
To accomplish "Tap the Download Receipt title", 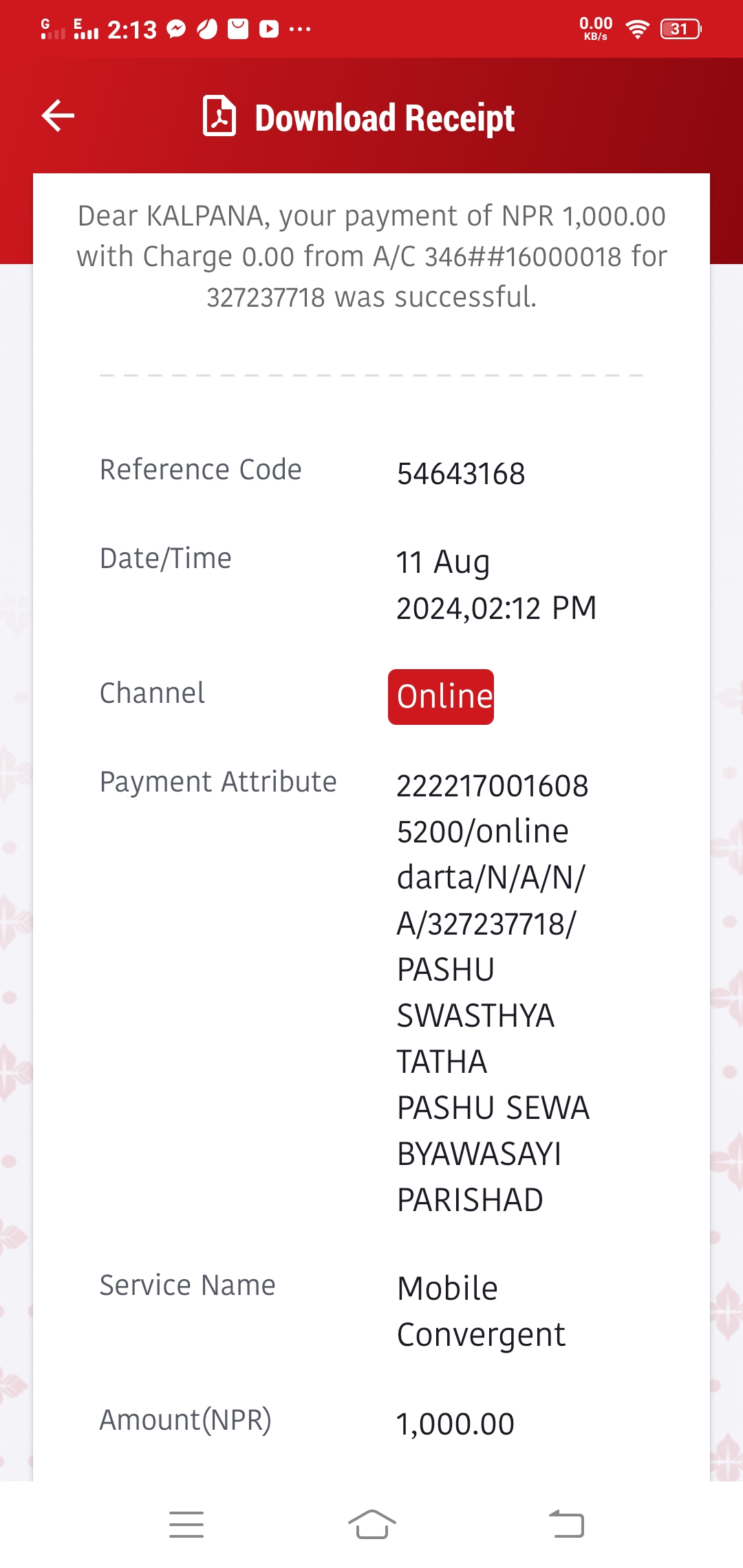I will click(385, 118).
